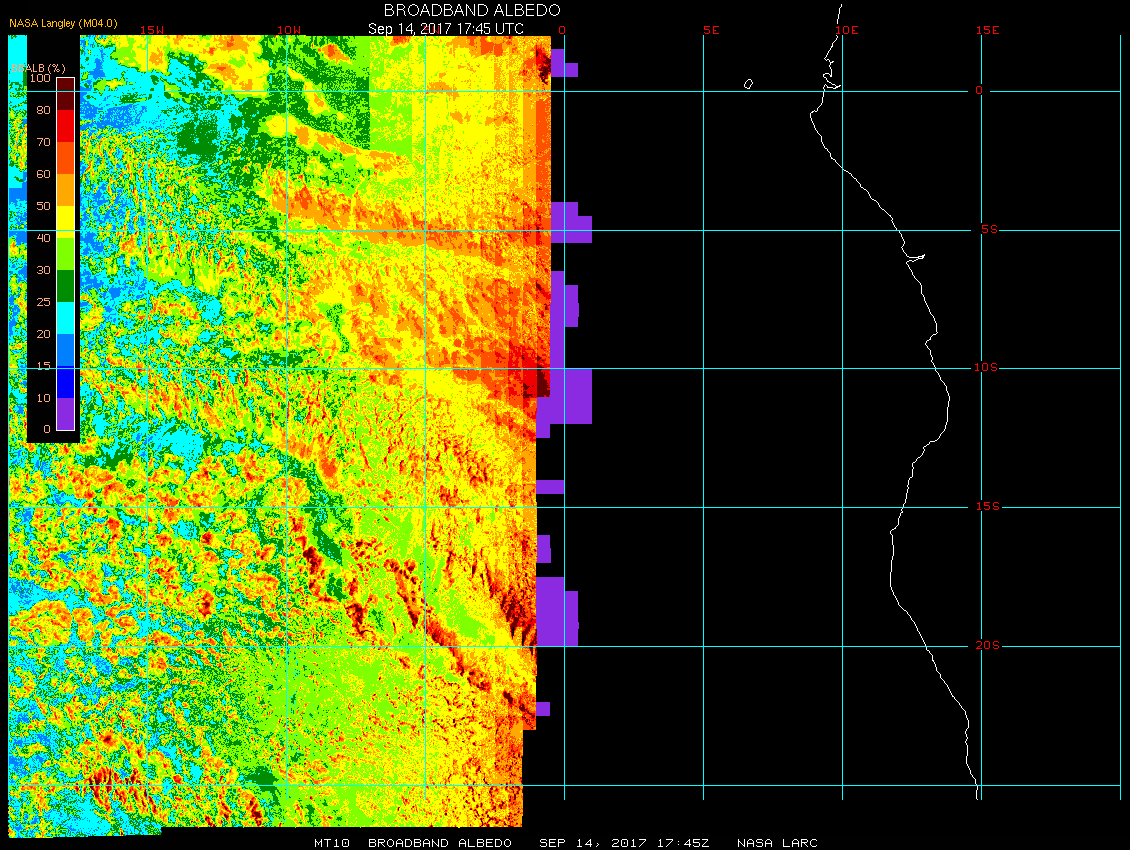Select the 'Sep 14, 2017 17:45 UTC' timestamp
The image size is (1130, 850).
pyautogui.click(x=445, y=29)
